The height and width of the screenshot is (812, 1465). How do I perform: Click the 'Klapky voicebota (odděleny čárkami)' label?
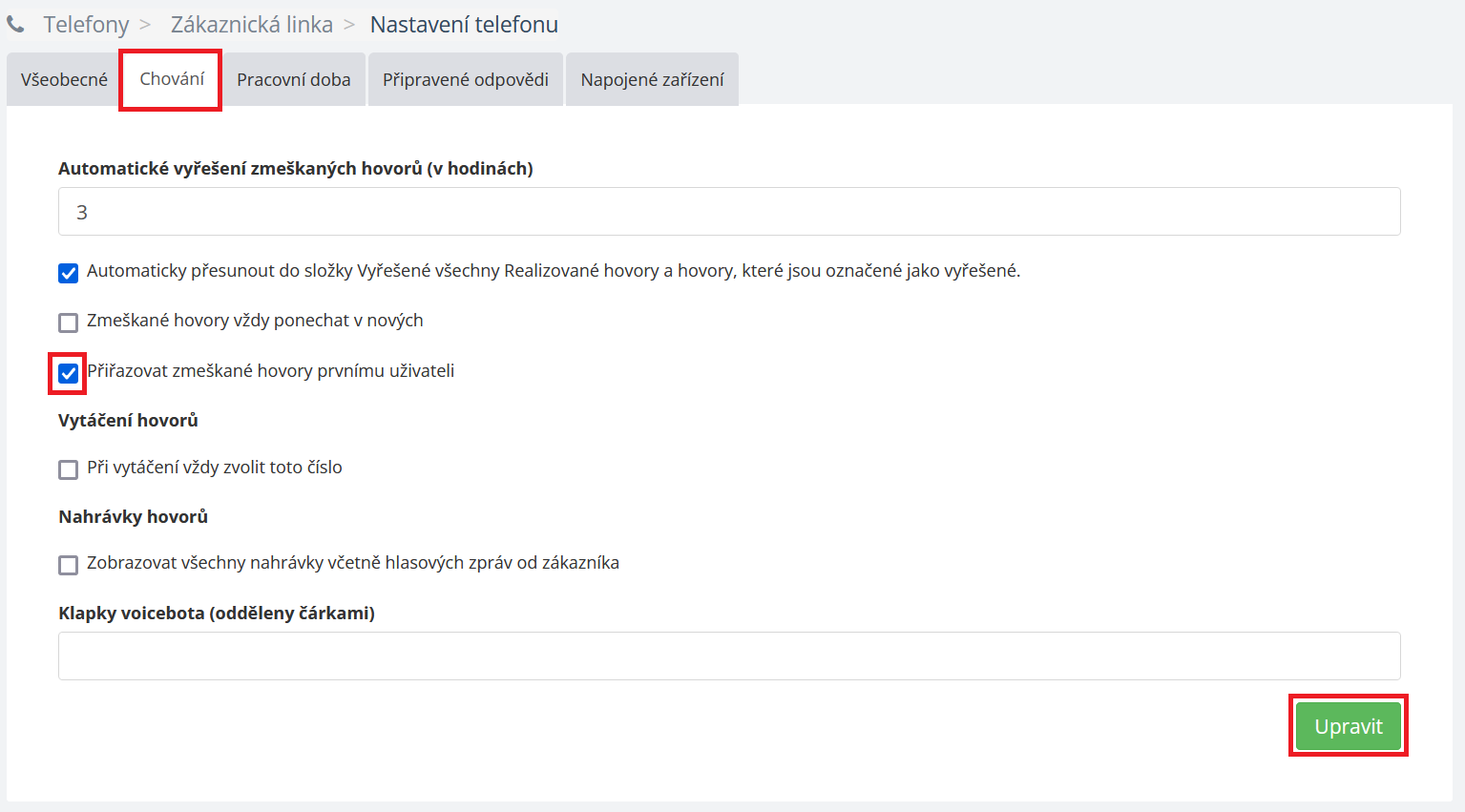[217, 614]
